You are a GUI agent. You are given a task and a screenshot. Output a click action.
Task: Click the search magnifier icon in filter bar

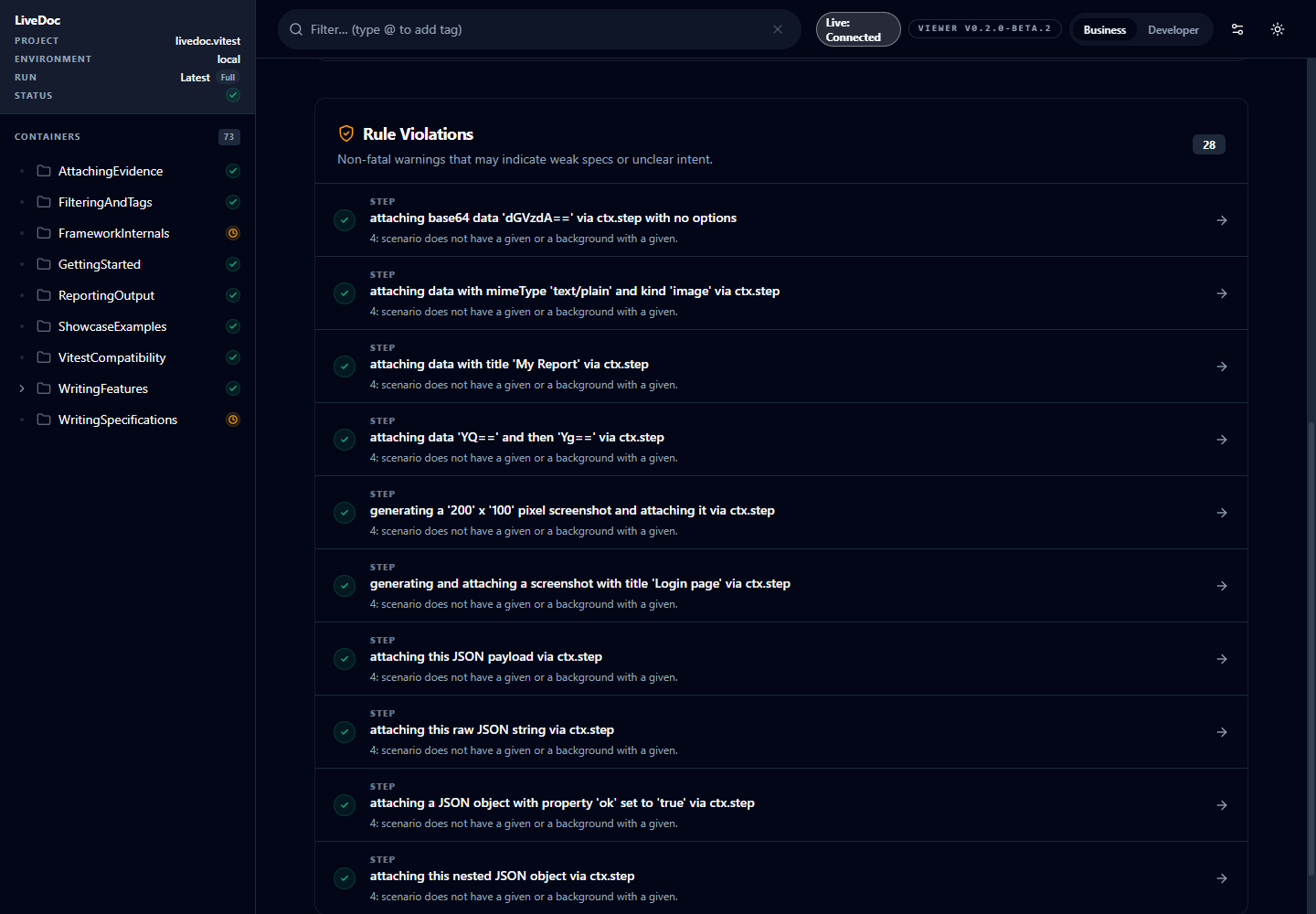tap(296, 29)
